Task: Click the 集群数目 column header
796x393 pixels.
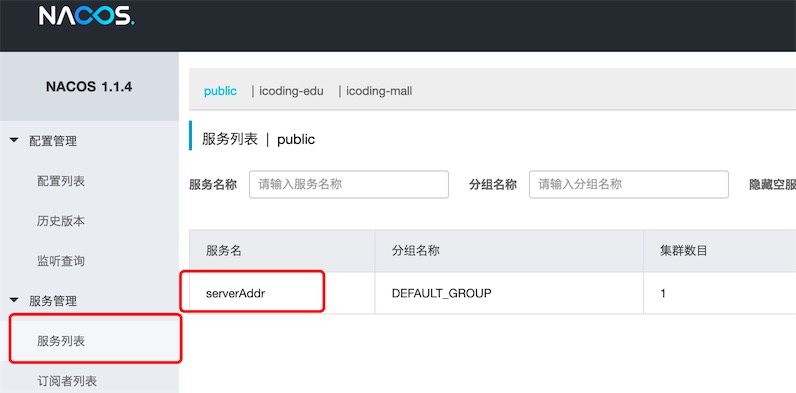Action: (x=683, y=250)
